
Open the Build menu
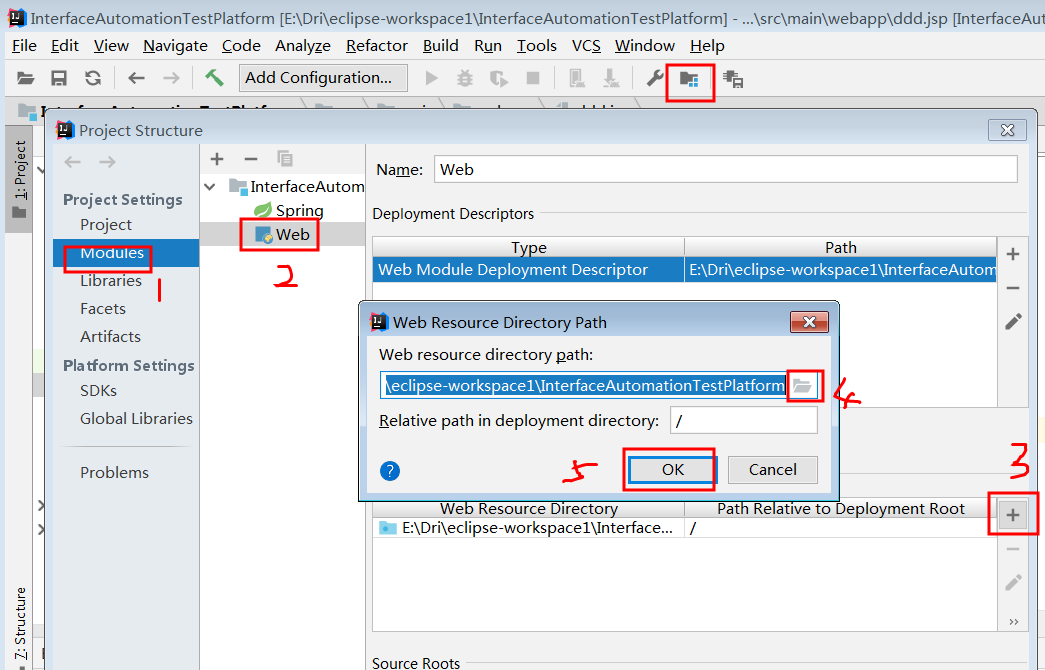click(x=441, y=45)
